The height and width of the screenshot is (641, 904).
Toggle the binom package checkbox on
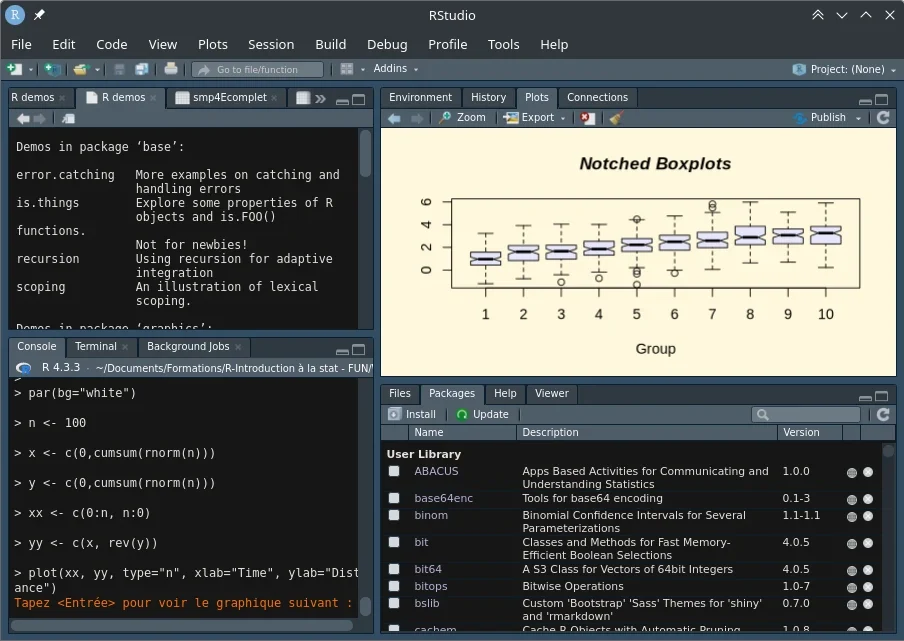[x=395, y=516]
